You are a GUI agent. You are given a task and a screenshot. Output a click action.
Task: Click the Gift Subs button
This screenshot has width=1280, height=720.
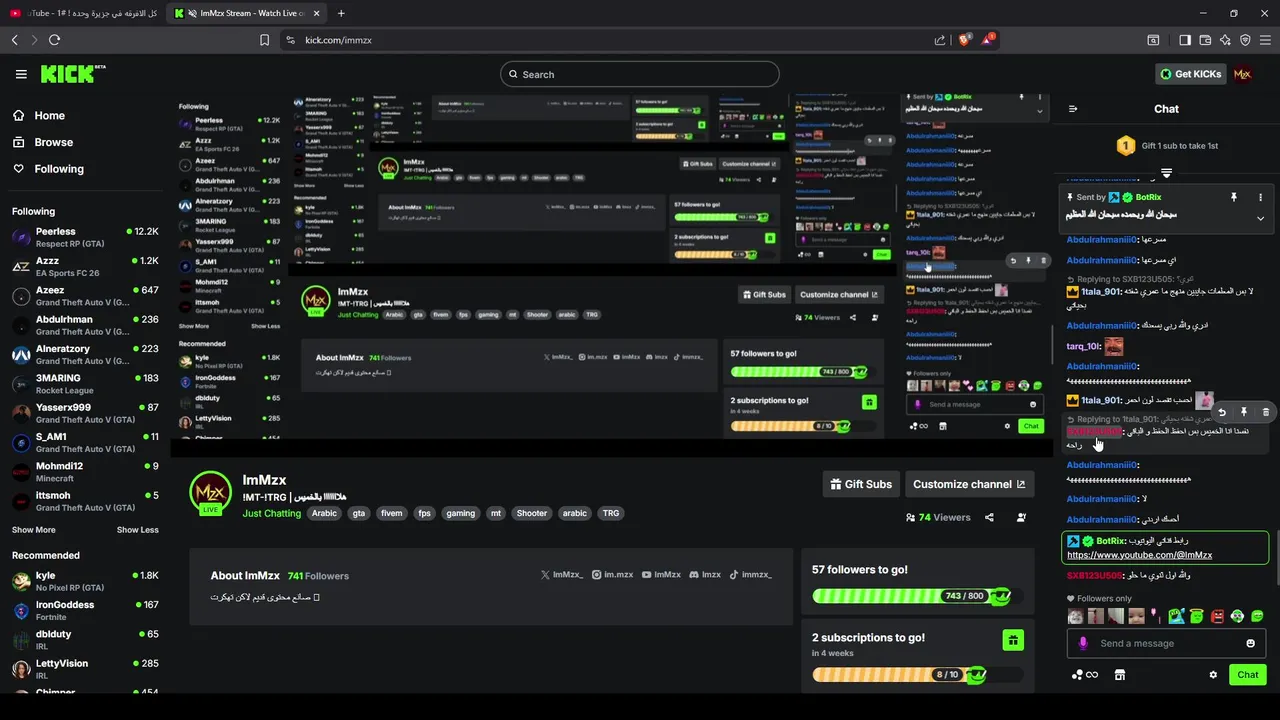[861, 484]
